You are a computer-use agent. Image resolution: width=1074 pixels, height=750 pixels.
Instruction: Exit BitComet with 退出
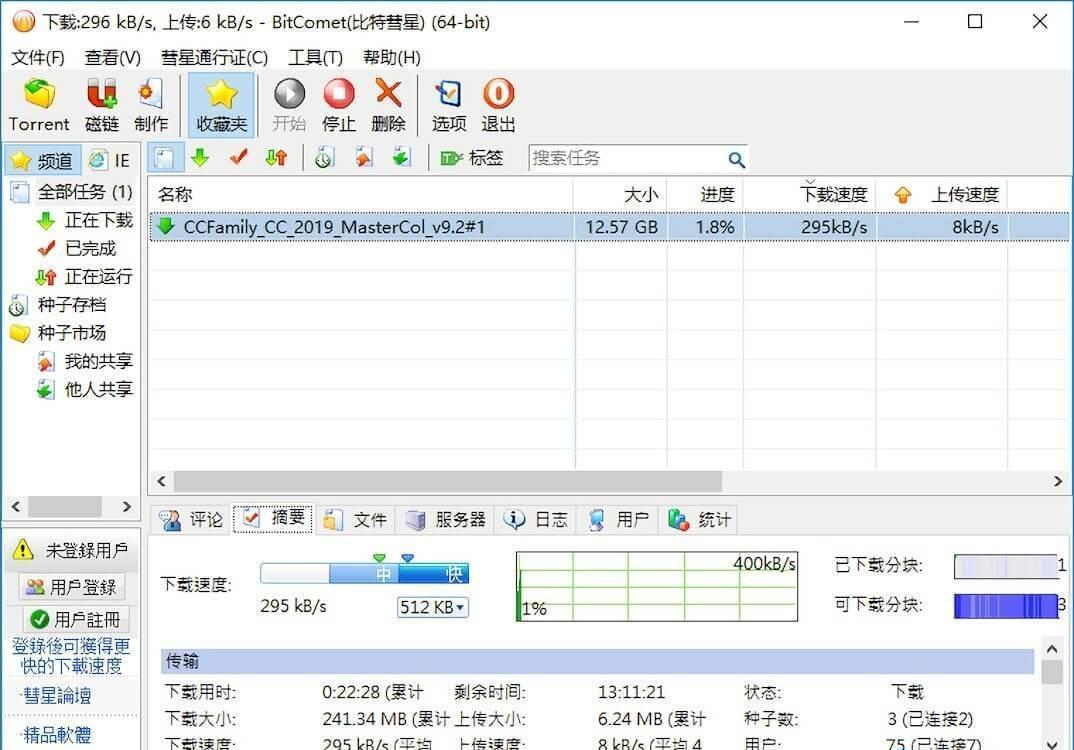click(498, 105)
